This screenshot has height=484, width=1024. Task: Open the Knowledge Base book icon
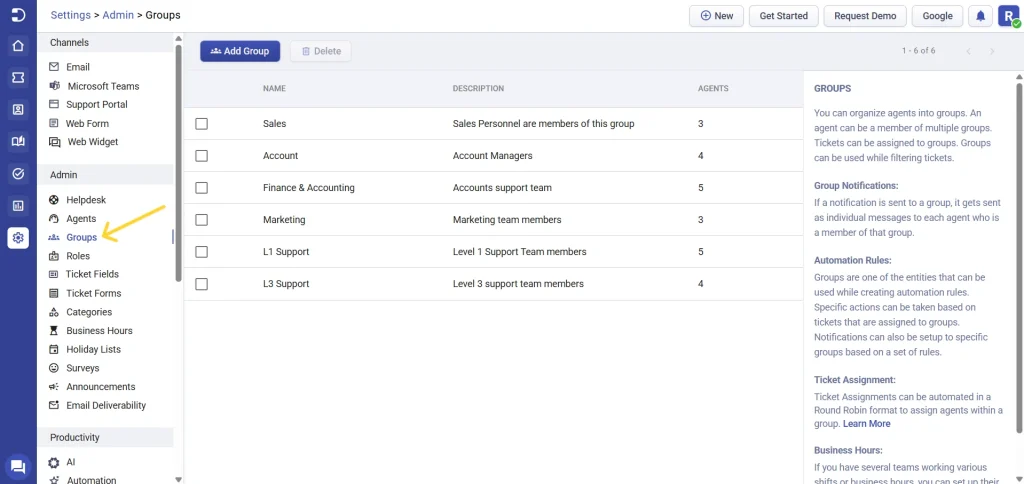click(x=18, y=141)
